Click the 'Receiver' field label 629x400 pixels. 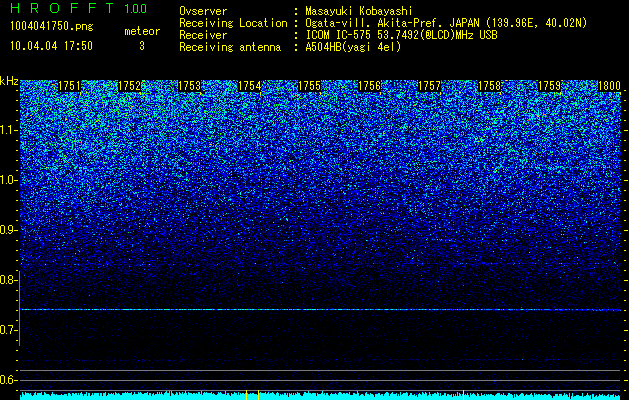[203, 35]
